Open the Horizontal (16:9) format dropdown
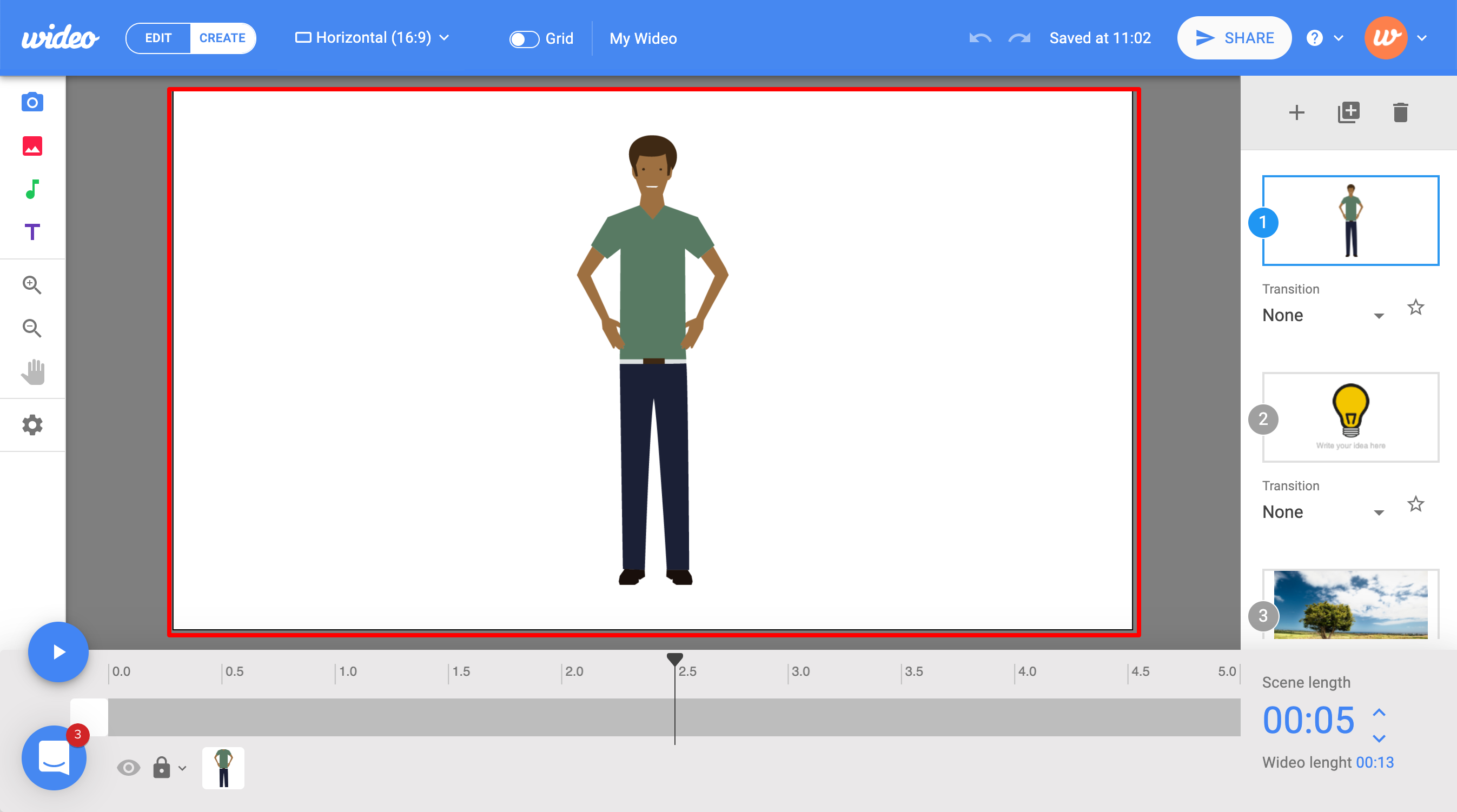Viewport: 1457px width, 812px height. [373, 38]
